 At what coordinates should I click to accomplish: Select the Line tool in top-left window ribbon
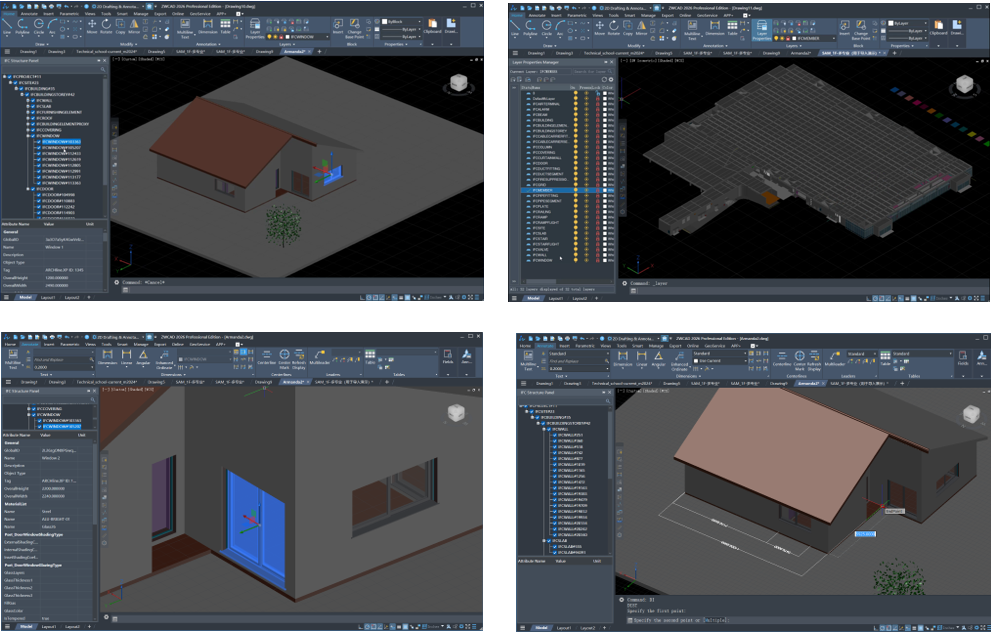click(x=8, y=24)
